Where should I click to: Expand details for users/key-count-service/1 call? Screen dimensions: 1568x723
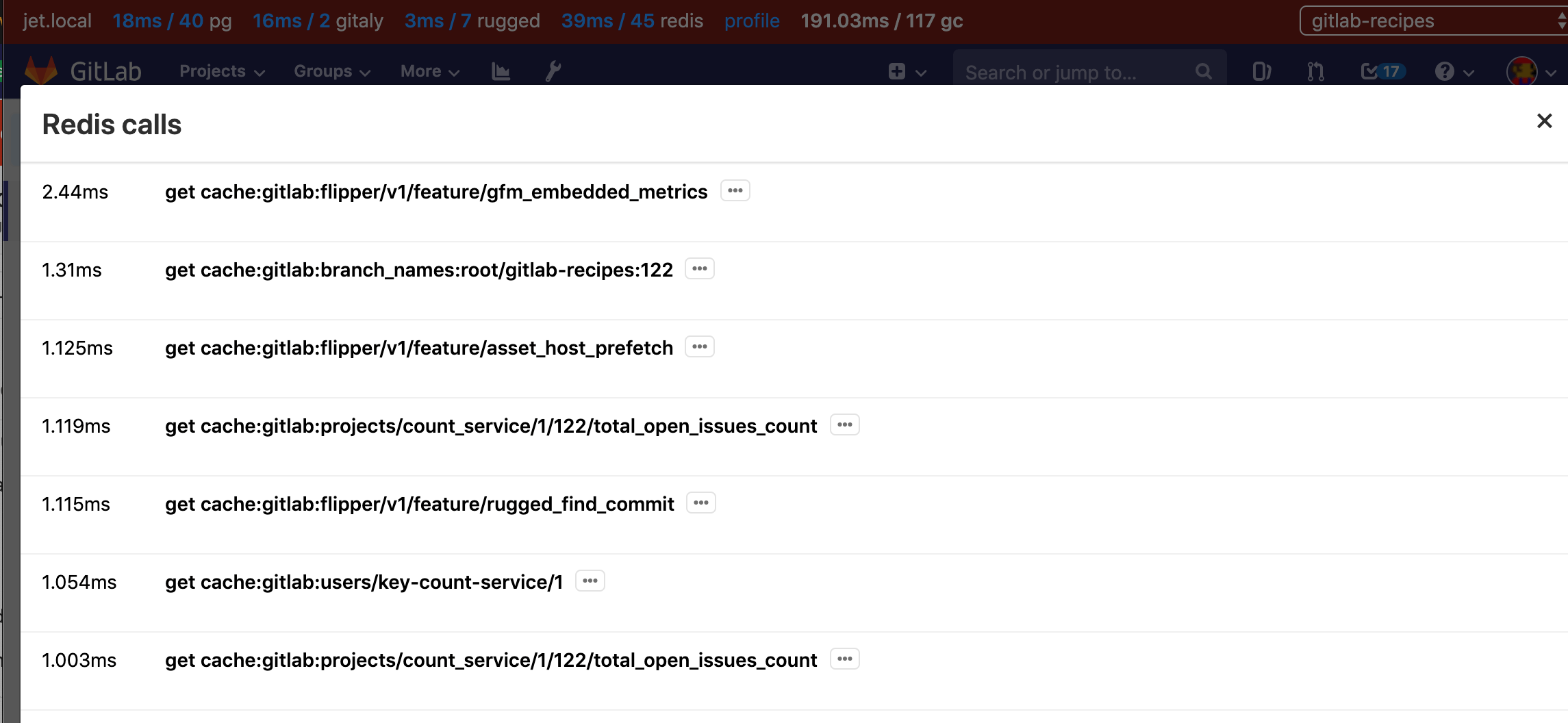[x=590, y=581]
